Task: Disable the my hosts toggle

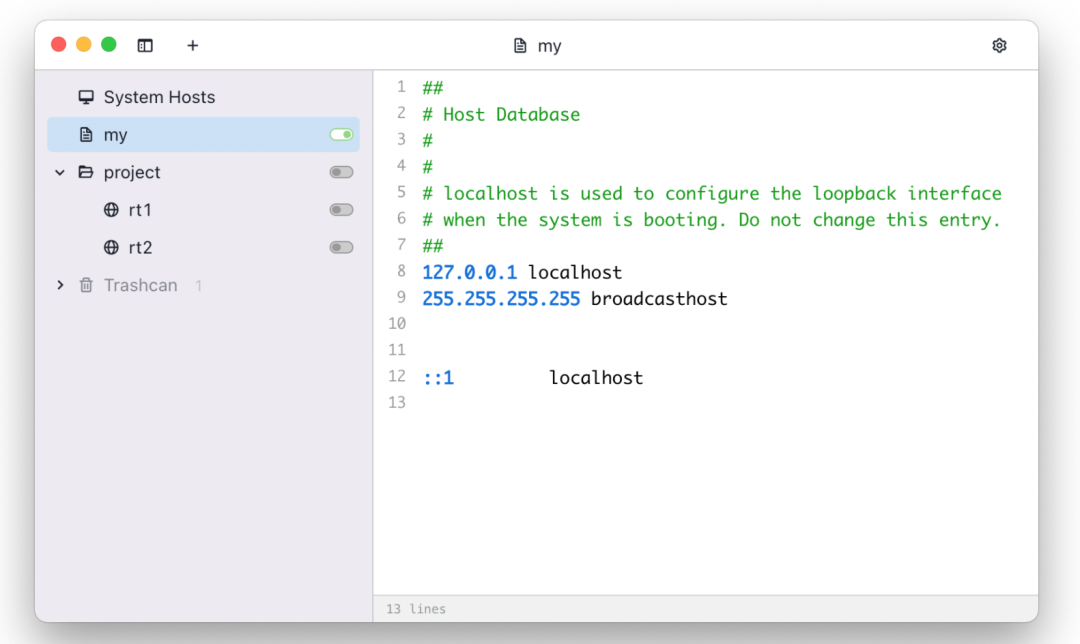Action: [342, 134]
